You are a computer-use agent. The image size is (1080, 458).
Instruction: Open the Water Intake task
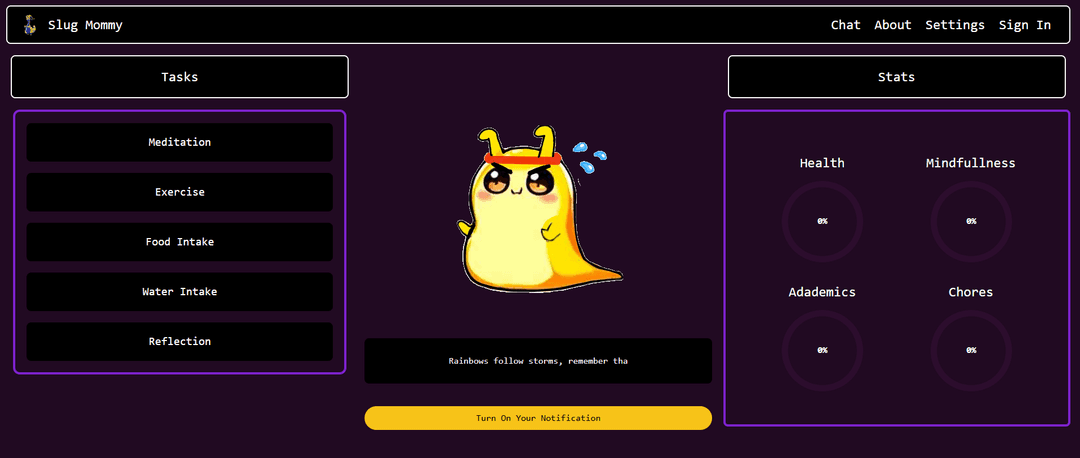pyautogui.click(x=180, y=291)
